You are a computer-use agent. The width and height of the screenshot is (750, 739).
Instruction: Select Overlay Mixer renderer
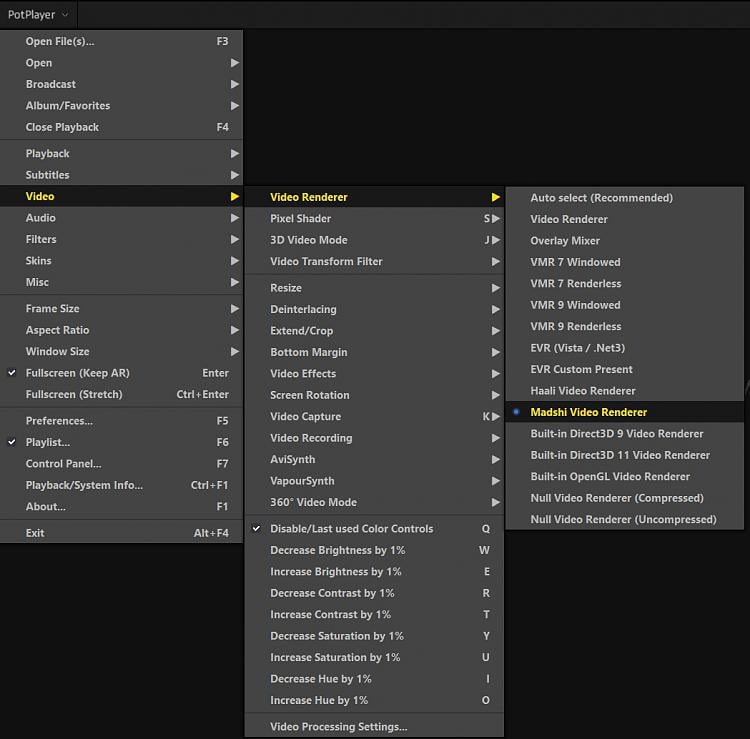coord(625,241)
